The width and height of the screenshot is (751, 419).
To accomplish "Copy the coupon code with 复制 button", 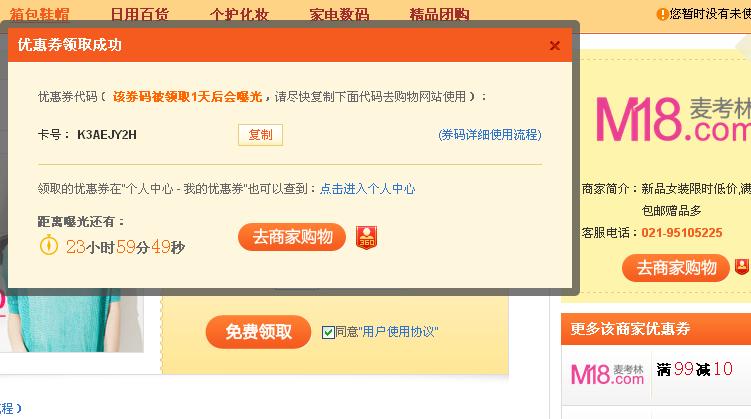I will coord(260,135).
